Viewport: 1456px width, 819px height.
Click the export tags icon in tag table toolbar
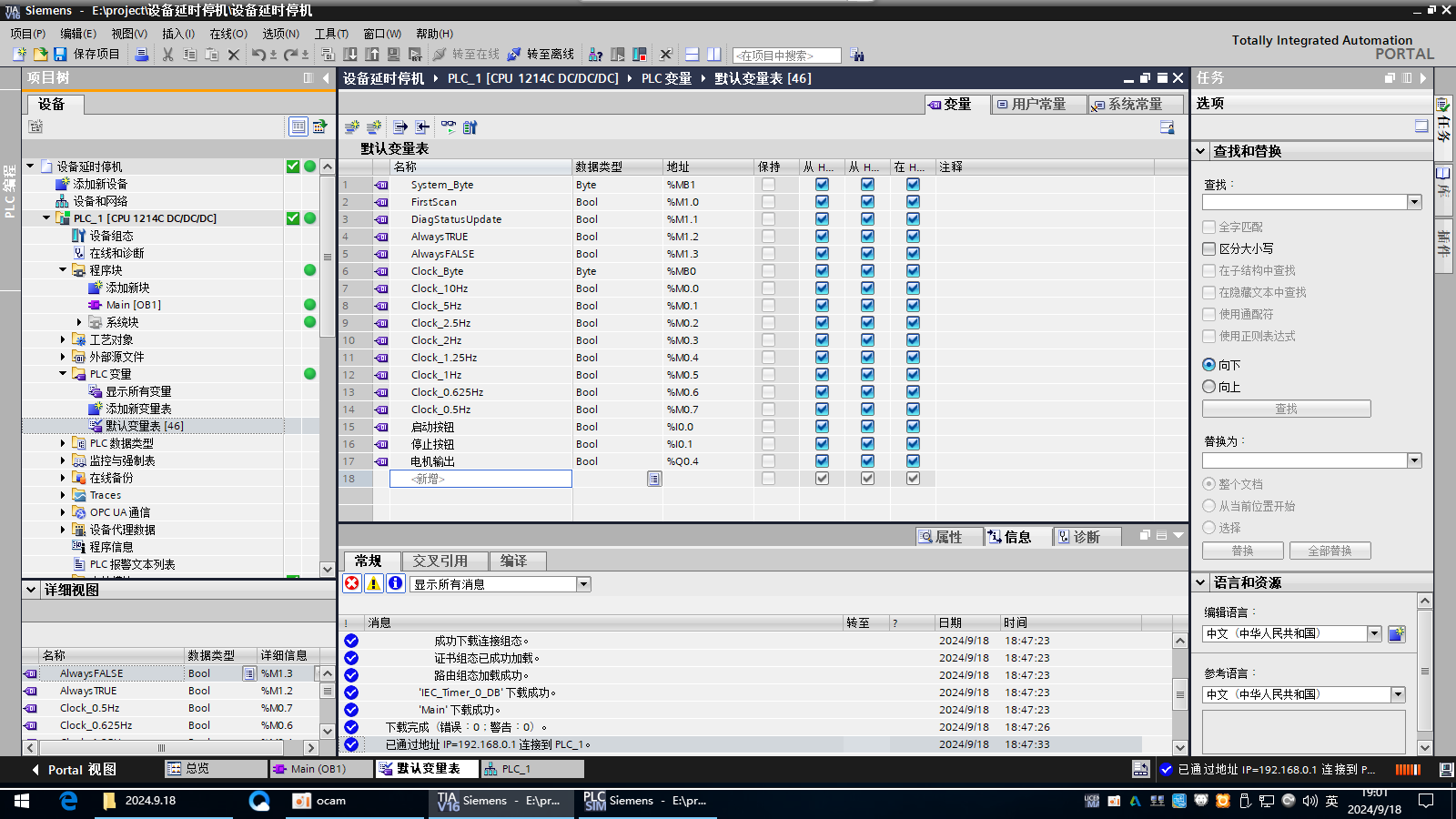click(x=399, y=127)
